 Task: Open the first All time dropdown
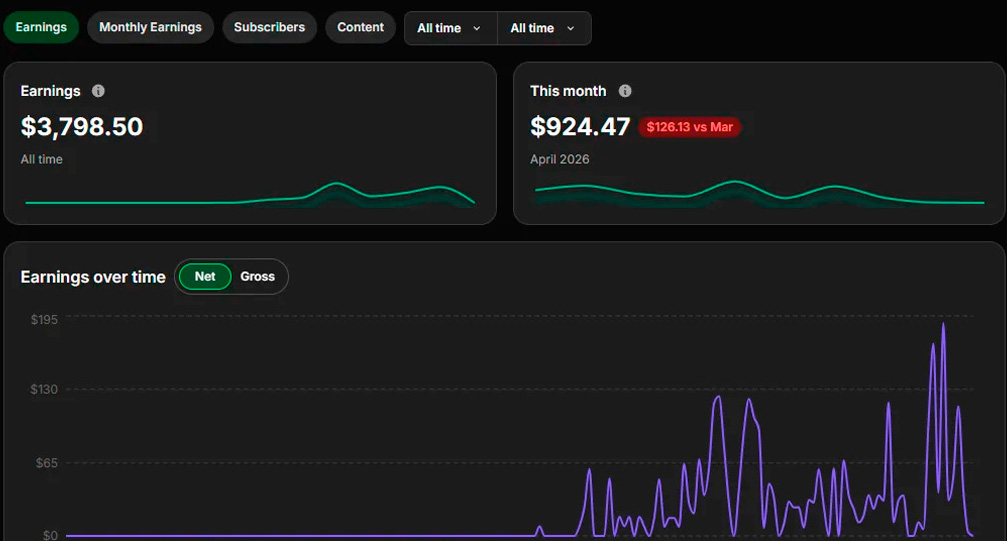pos(450,28)
